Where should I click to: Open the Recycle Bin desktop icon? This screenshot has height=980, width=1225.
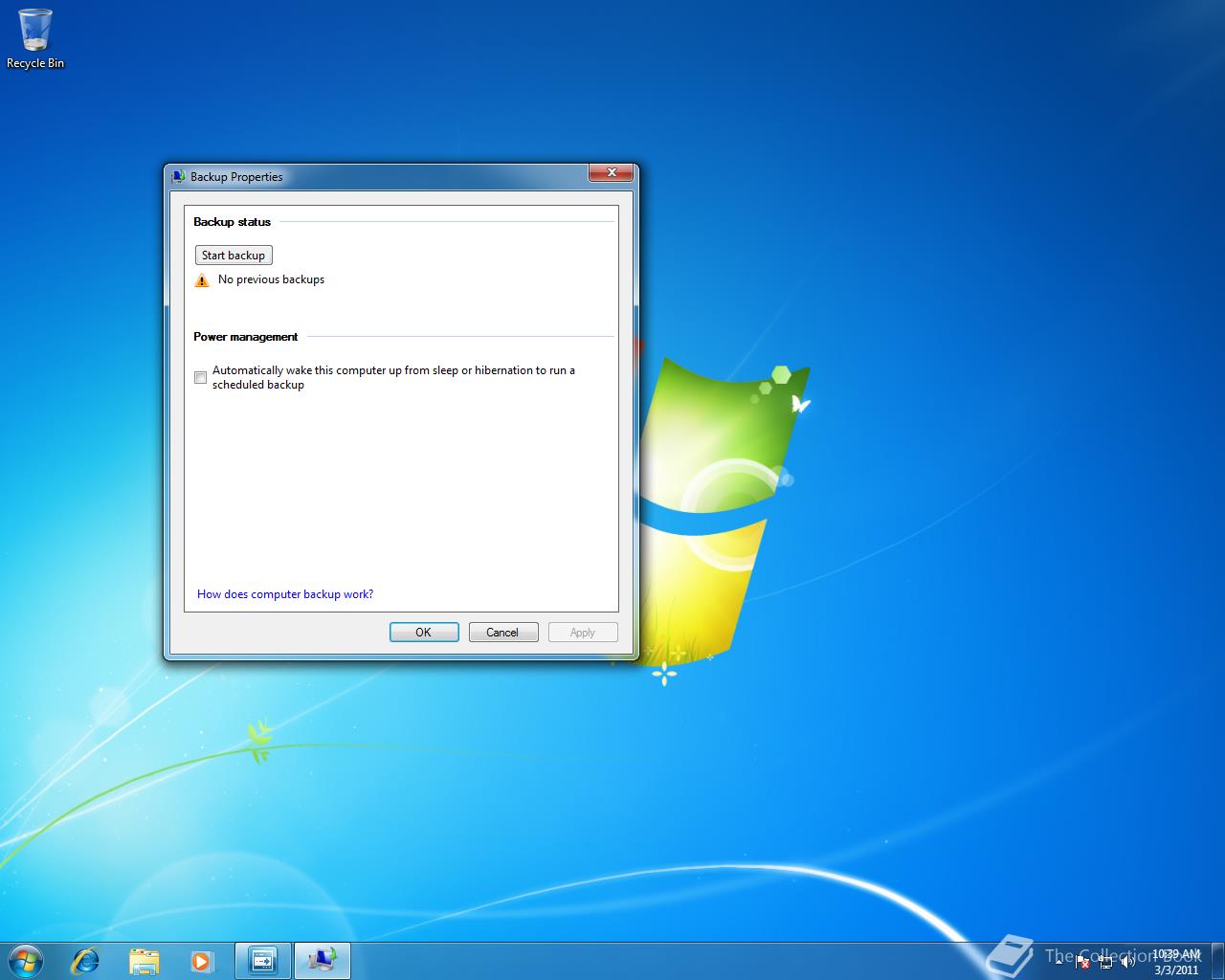(35, 38)
